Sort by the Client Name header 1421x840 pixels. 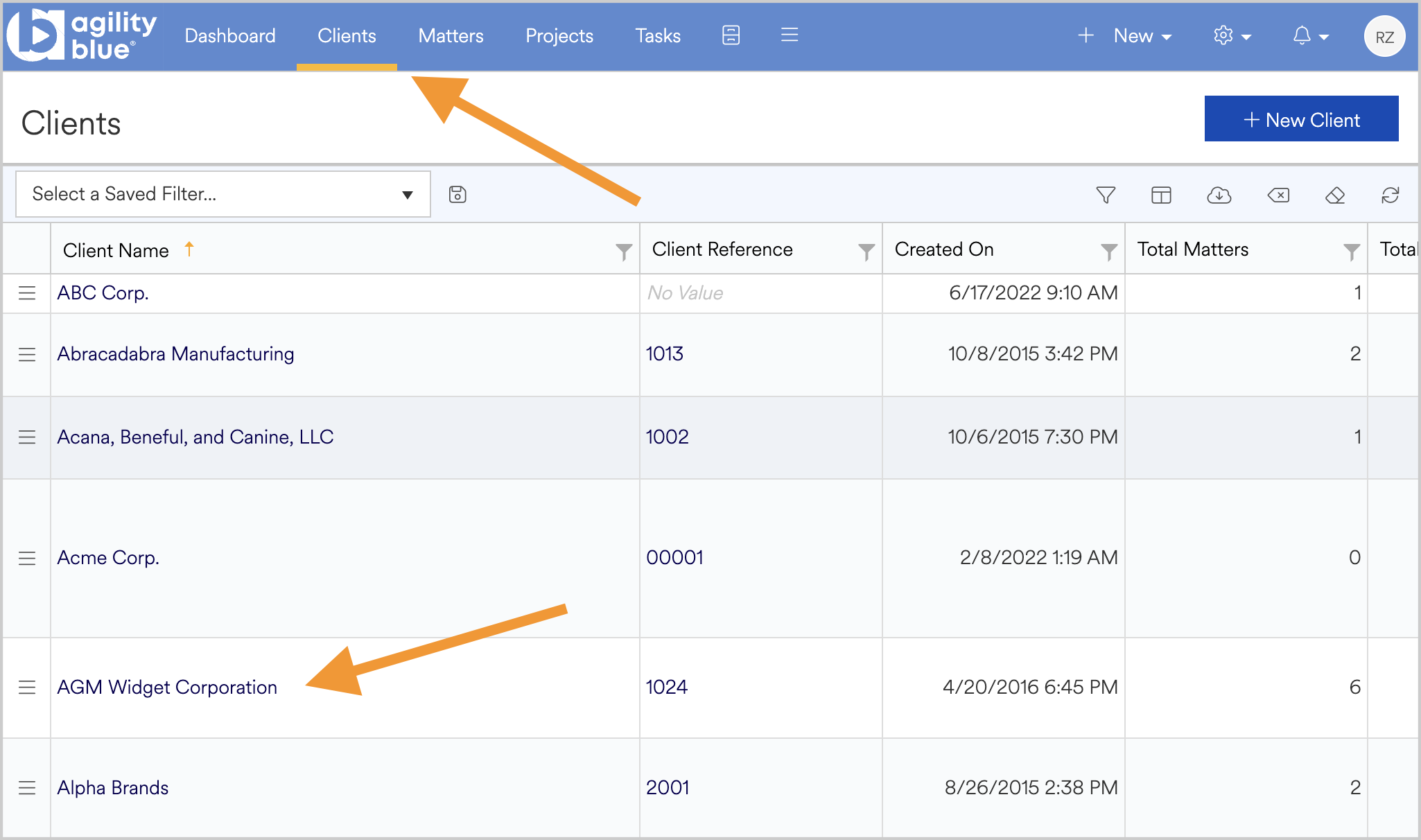[116, 250]
